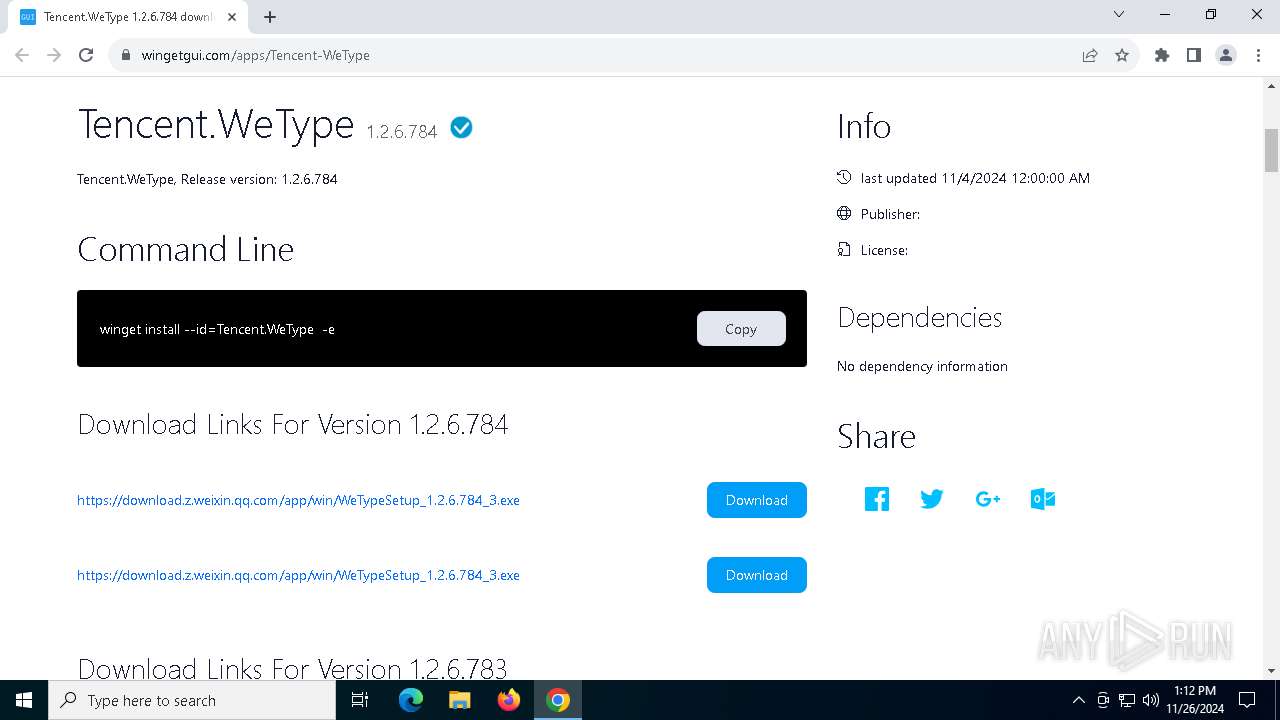Click the address bar URL
This screenshot has width=1280, height=720.
255,55
